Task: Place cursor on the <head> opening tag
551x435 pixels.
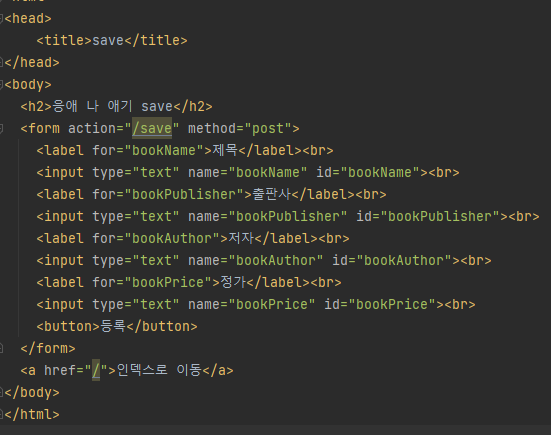Action: pyautogui.click(x=28, y=19)
